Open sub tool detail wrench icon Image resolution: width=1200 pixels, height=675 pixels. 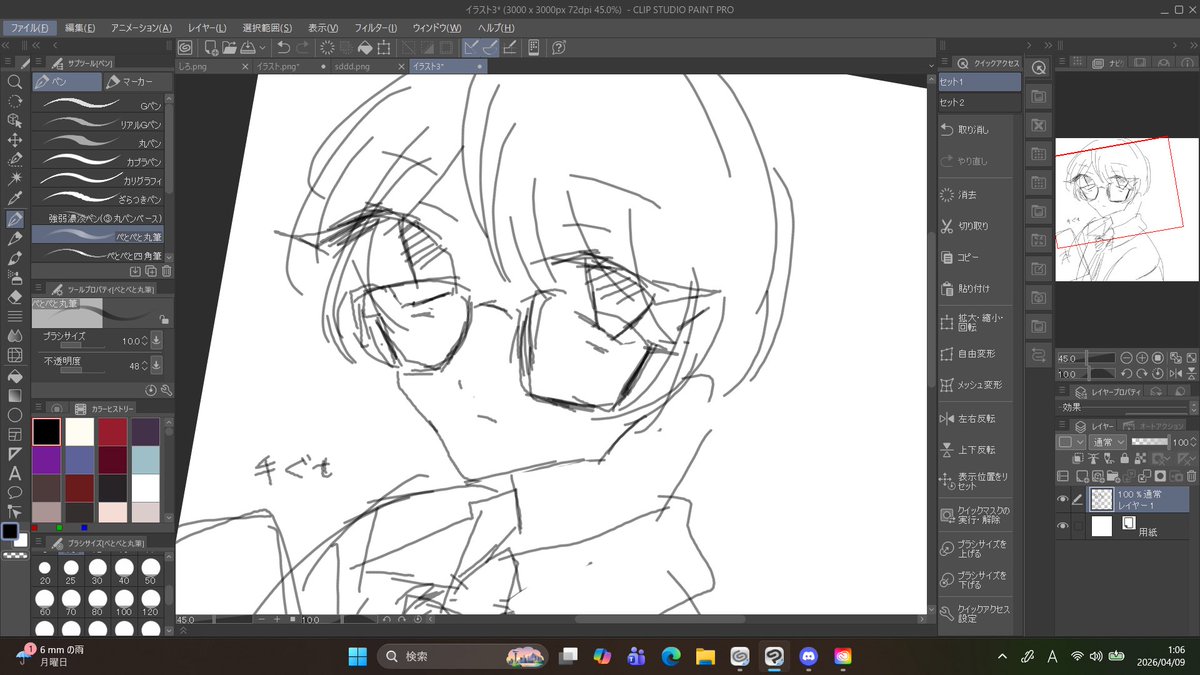click(x=166, y=390)
